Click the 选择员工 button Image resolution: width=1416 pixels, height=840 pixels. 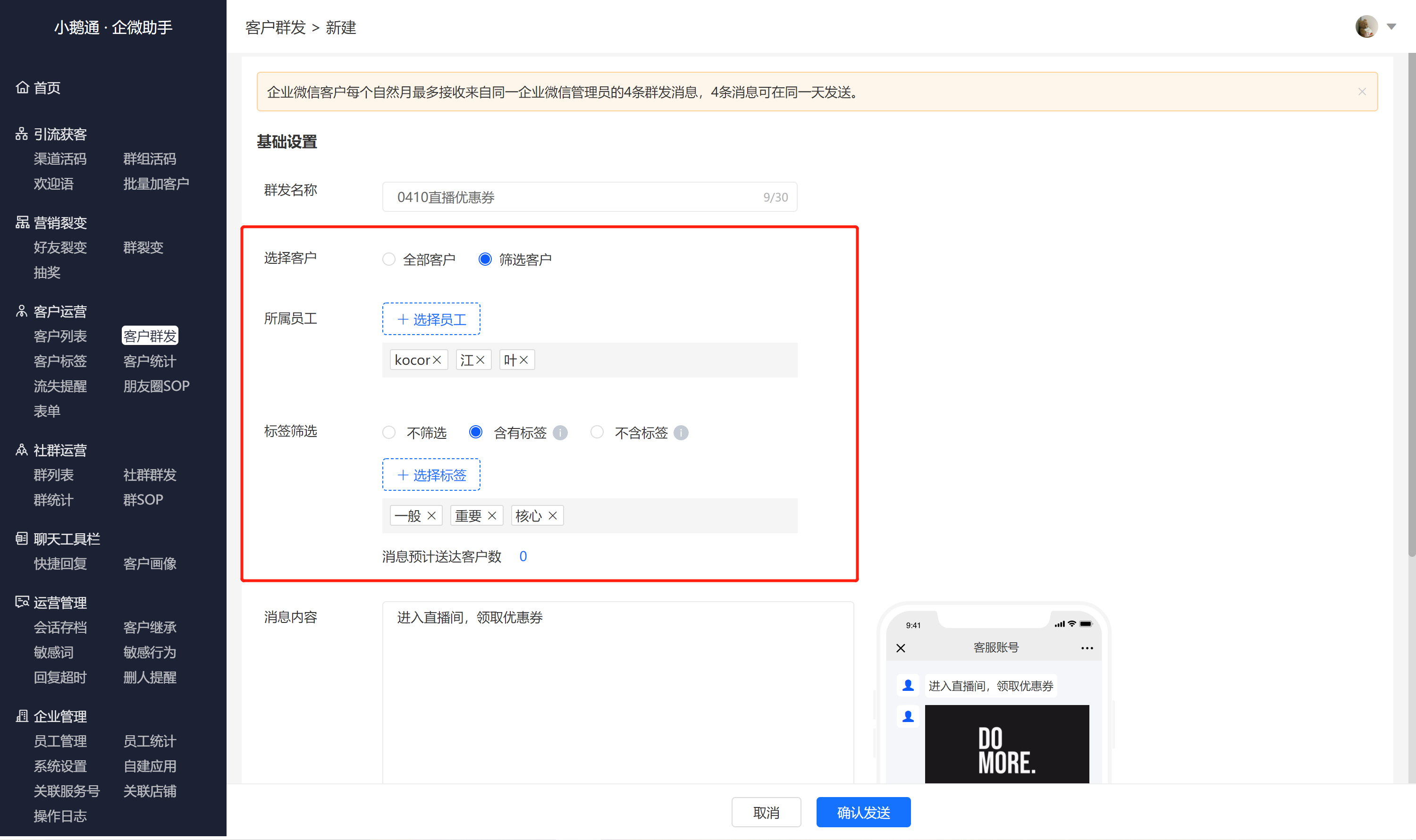pos(431,319)
